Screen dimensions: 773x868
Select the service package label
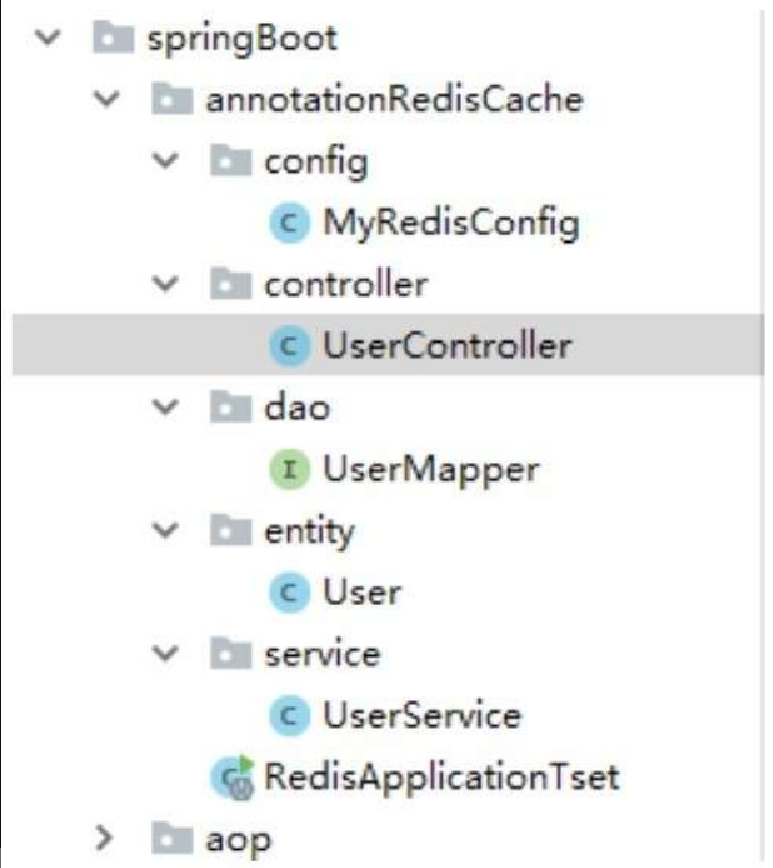[x=322, y=654]
